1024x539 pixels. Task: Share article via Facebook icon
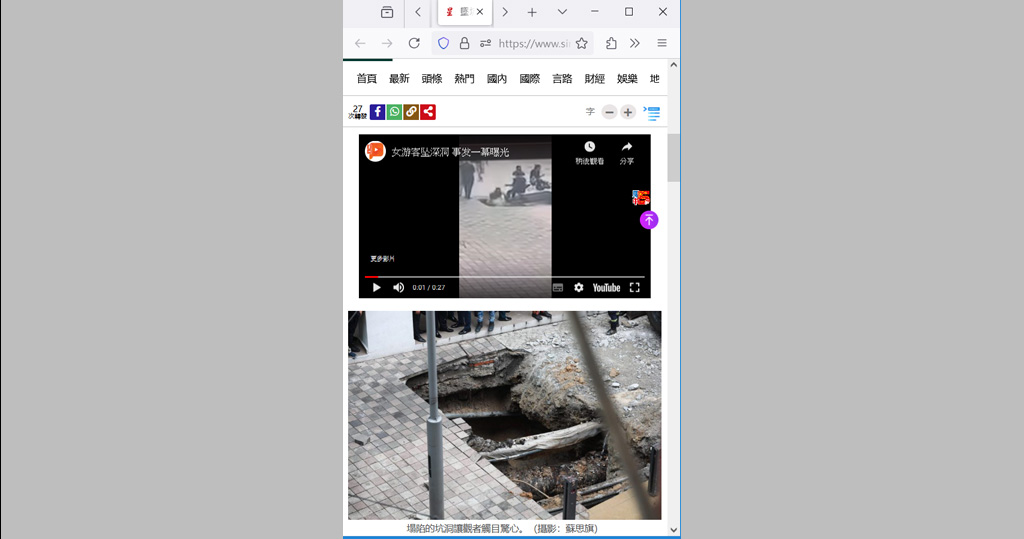coord(377,112)
